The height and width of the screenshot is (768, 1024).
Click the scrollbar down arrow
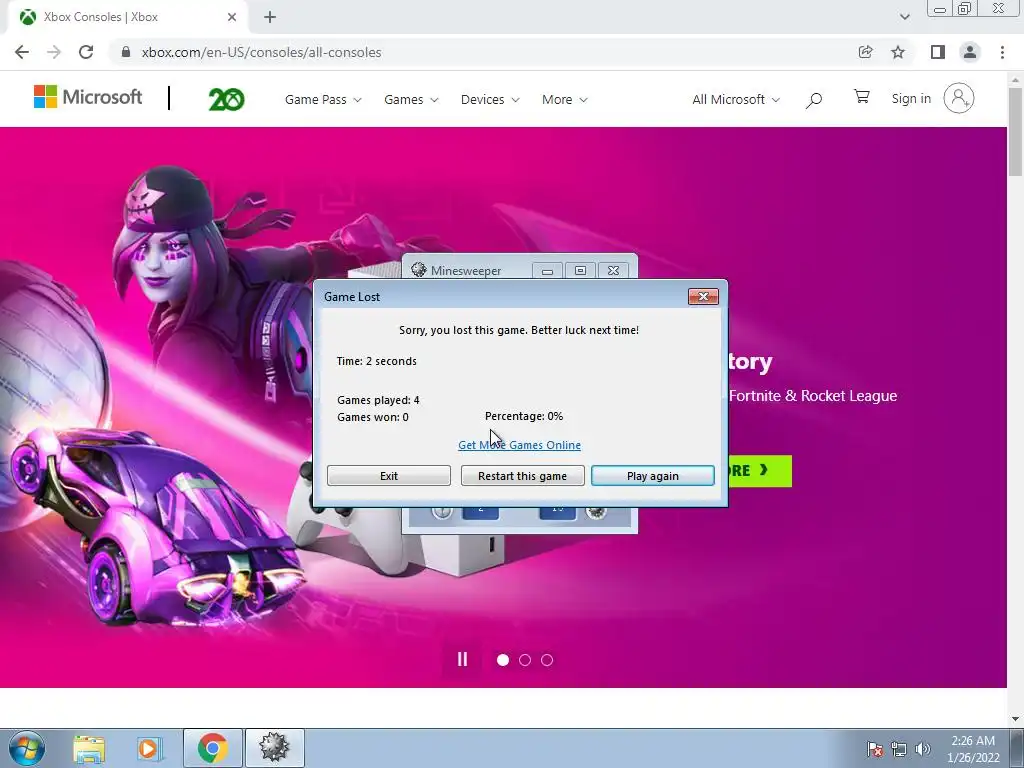[1015, 719]
